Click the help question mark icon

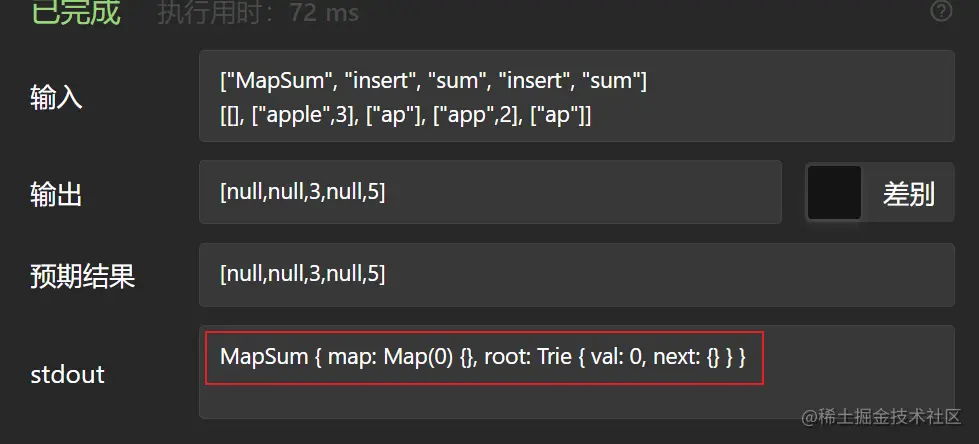[941, 11]
